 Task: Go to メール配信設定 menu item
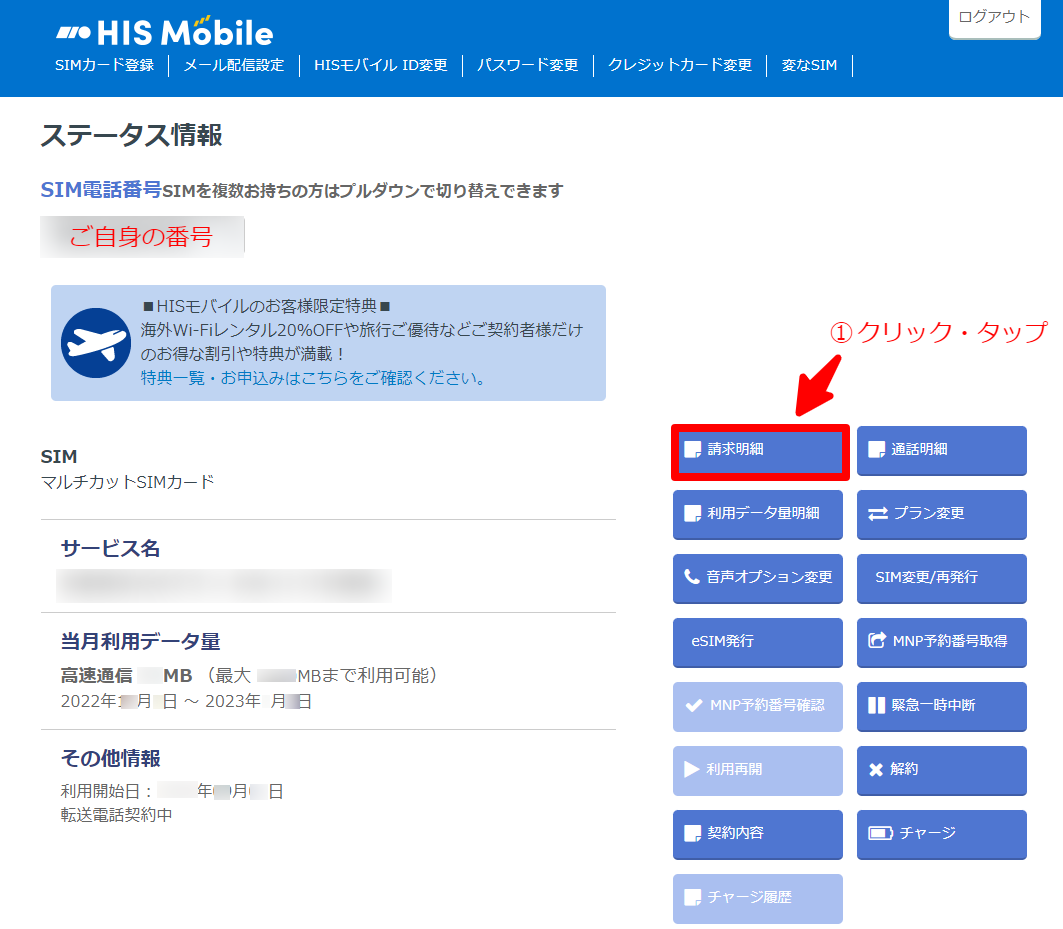click(x=234, y=65)
